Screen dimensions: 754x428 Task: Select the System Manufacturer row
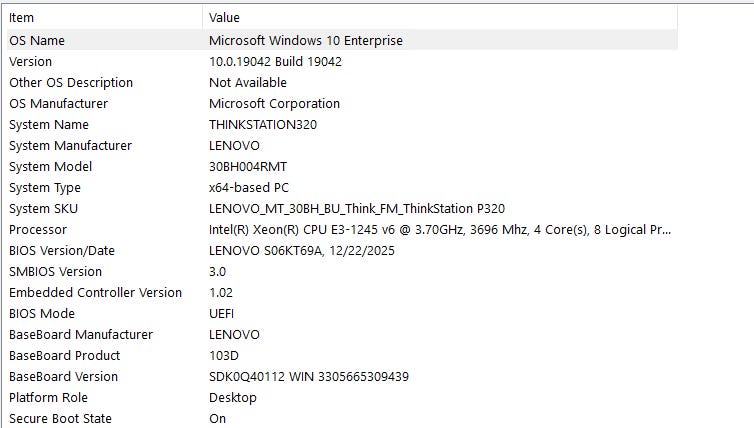pyautogui.click(x=342, y=146)
